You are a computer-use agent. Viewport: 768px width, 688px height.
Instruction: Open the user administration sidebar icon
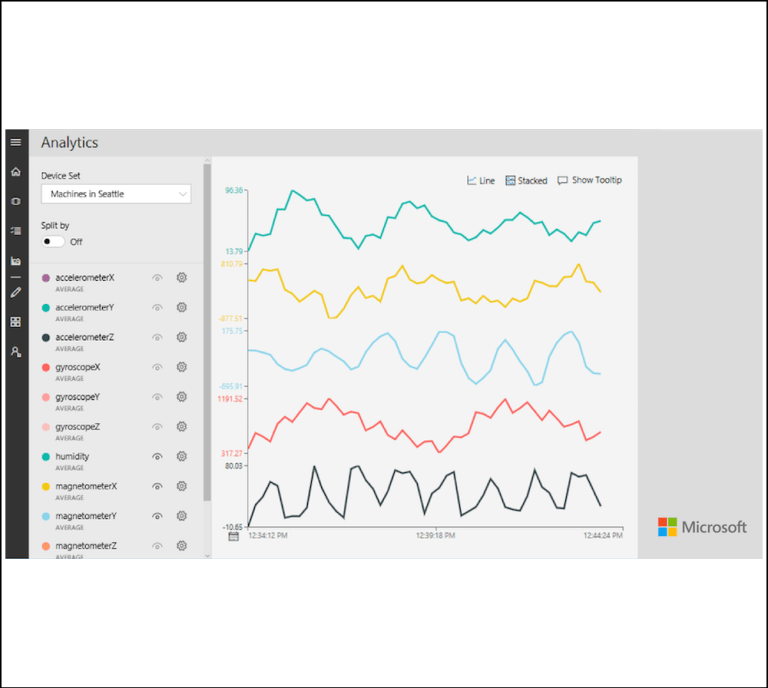click(16, 352)
